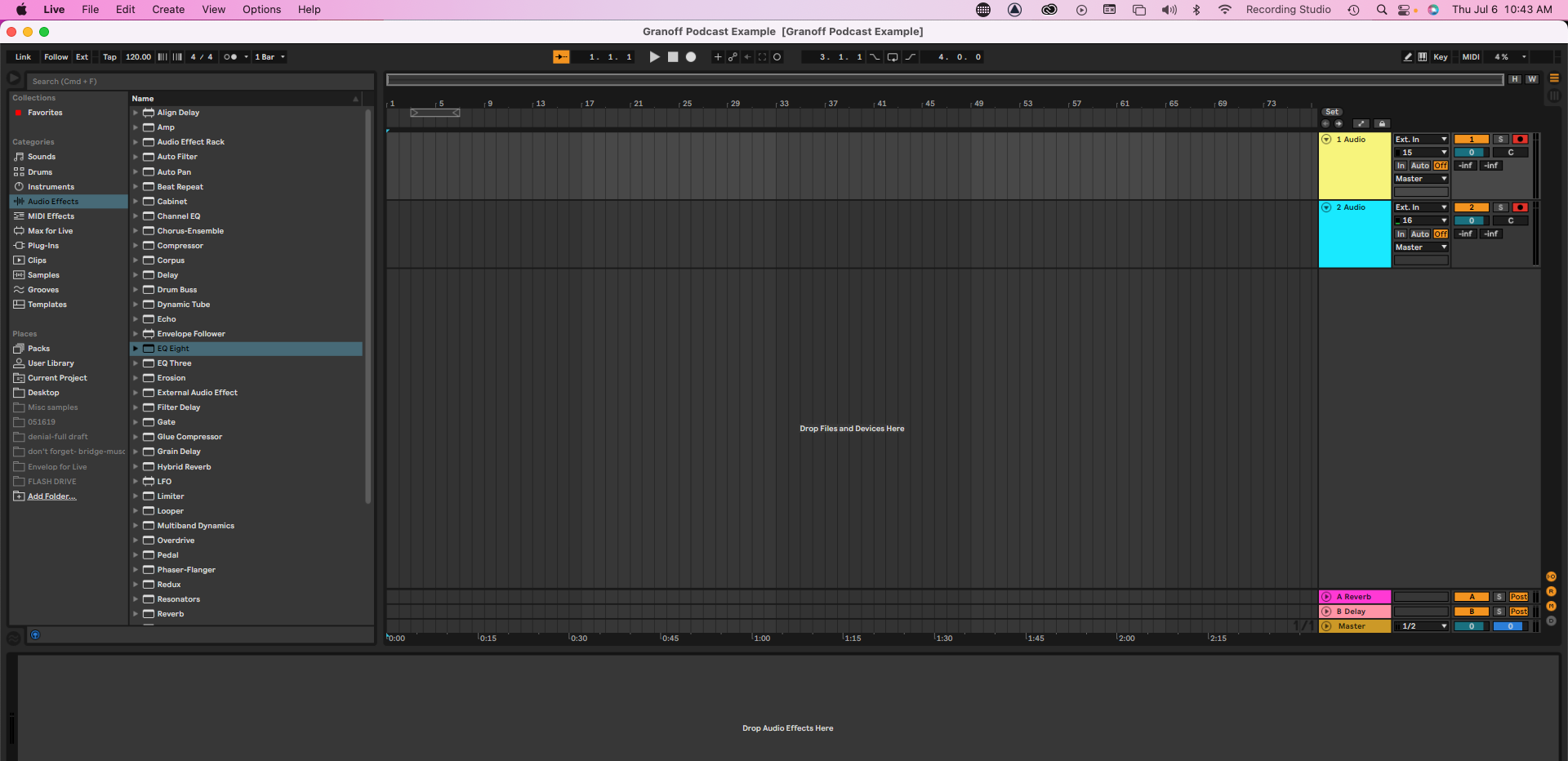
Task: Enable Draw Mode pencil icon
Action: point(1407,57)
